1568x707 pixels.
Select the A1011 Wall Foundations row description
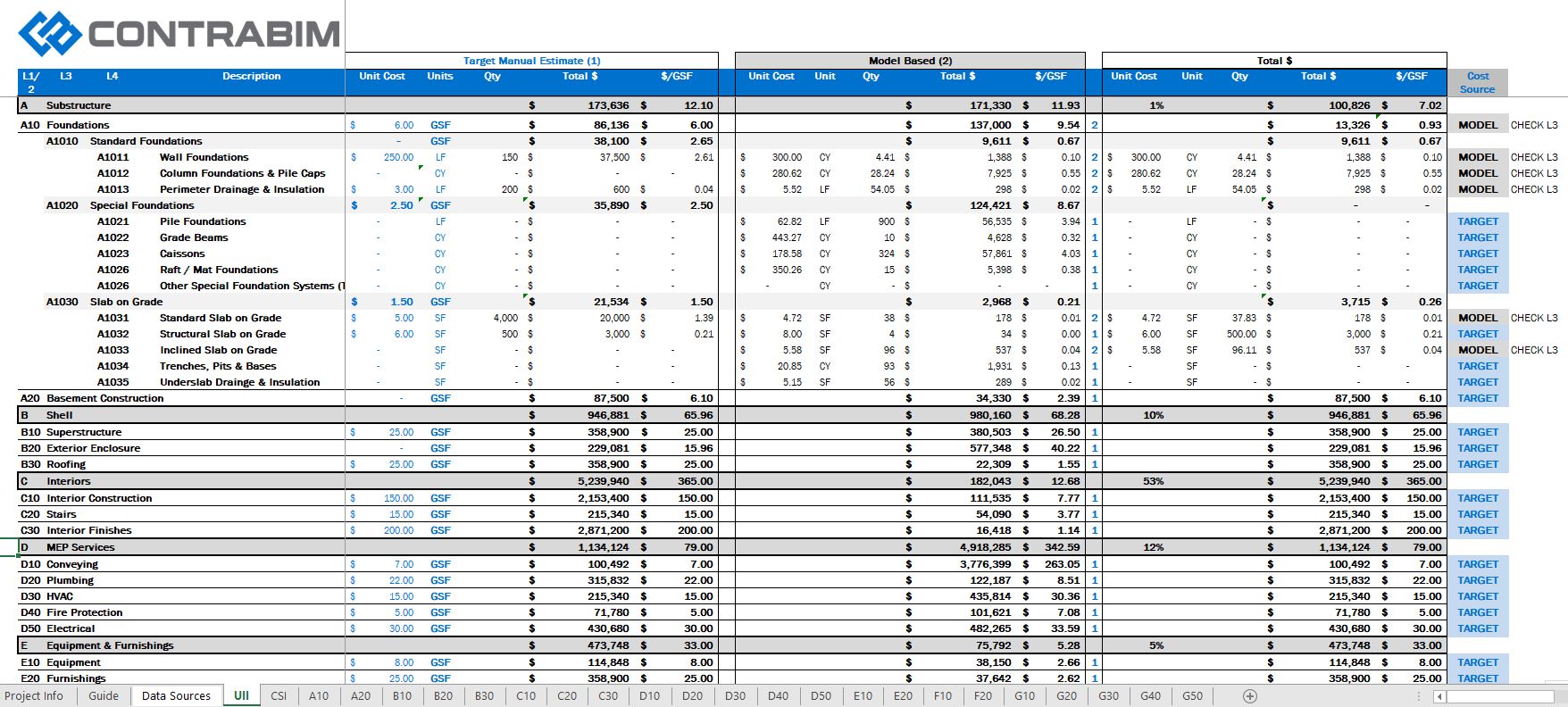click(204, 157)
